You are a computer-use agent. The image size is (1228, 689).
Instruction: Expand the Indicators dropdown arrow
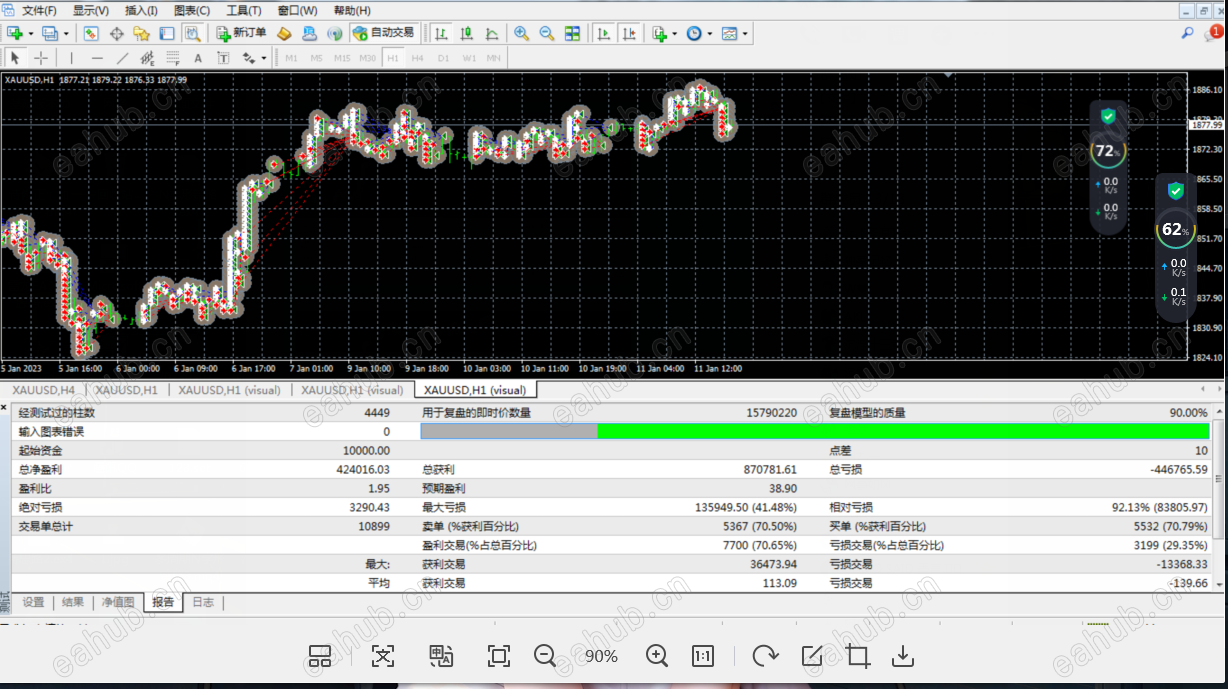coord(675,34)
